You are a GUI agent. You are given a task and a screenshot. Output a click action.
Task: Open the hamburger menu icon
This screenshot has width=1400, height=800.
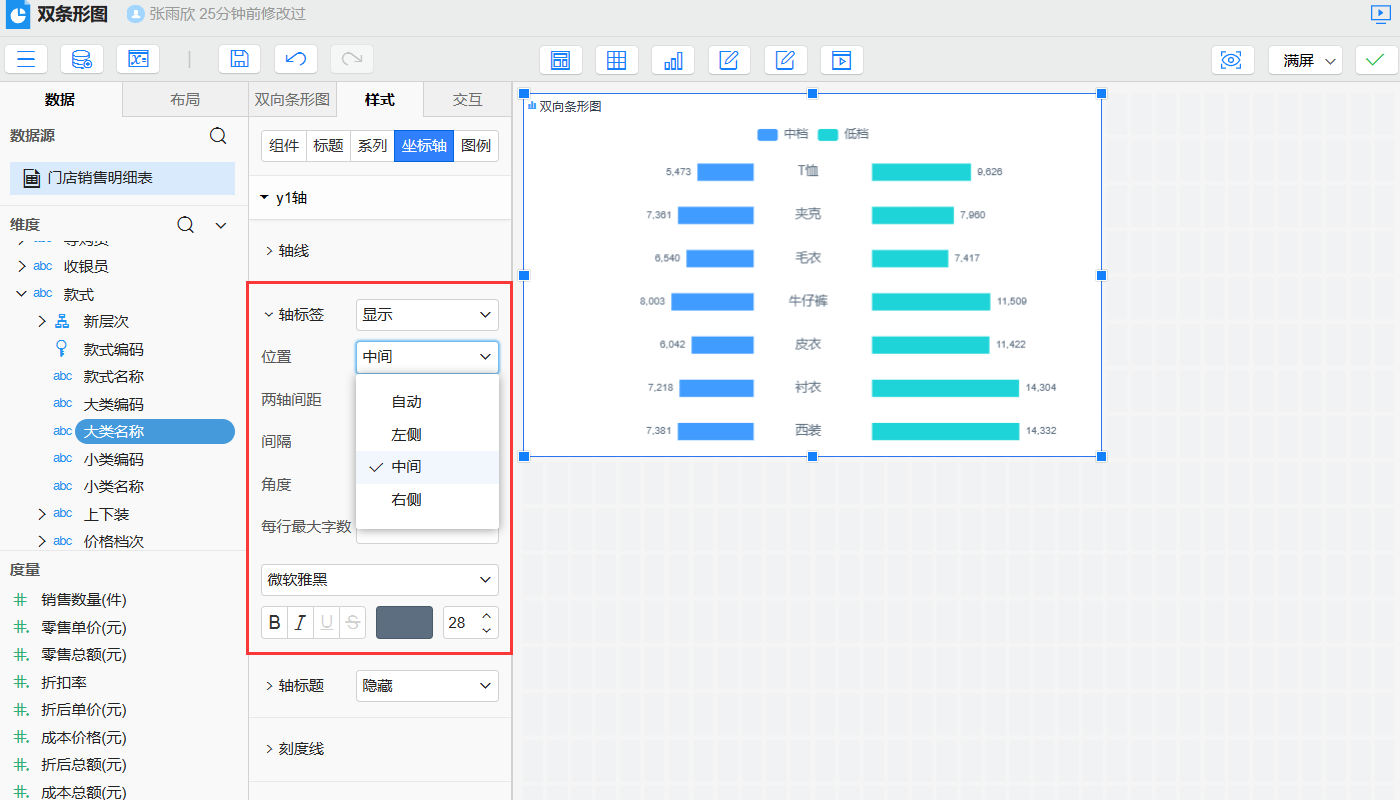[x=26, y=59]
